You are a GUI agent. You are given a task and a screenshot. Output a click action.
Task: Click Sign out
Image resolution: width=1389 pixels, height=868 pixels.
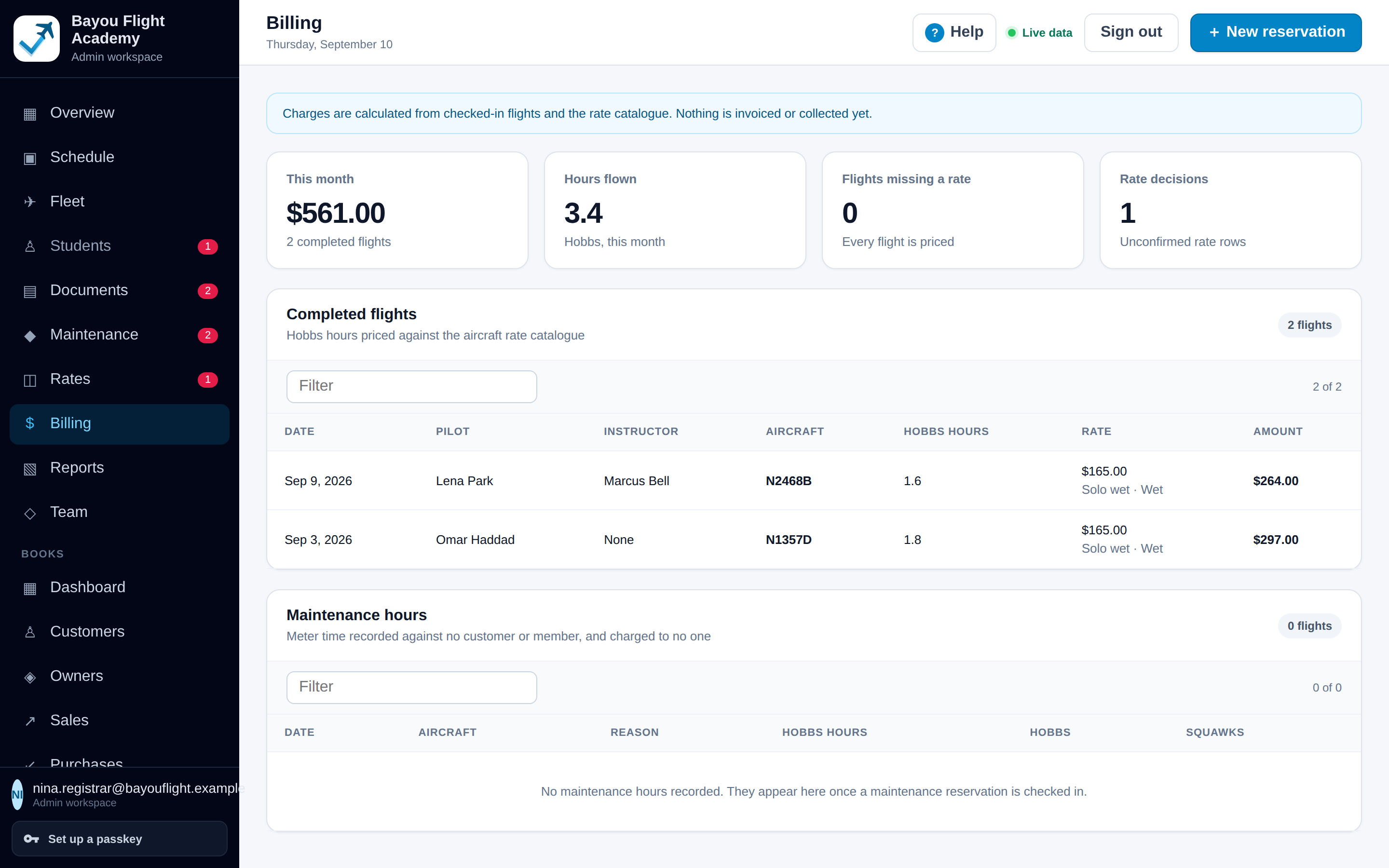coord(1130,33)
